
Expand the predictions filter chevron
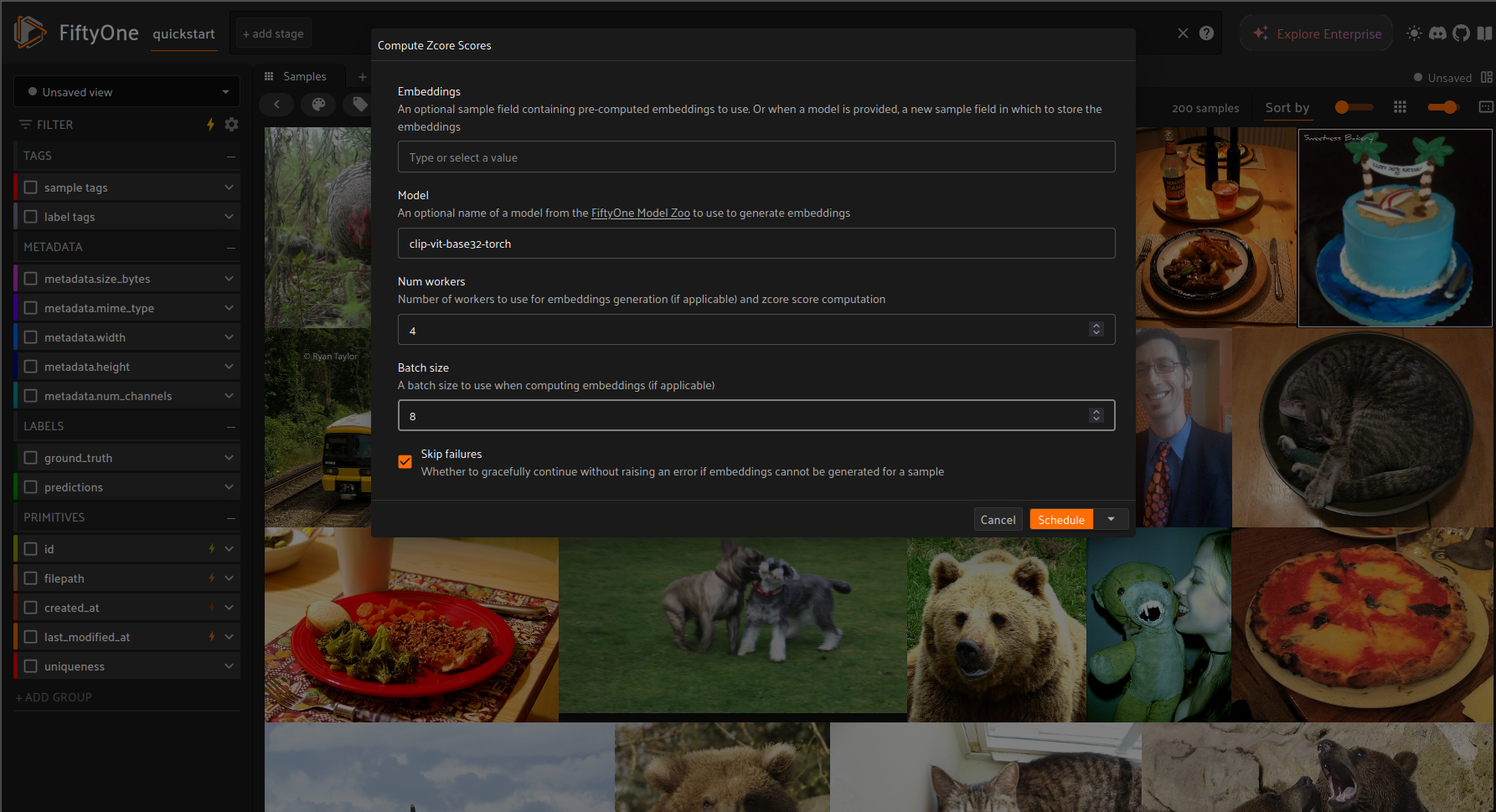point(229,487)
